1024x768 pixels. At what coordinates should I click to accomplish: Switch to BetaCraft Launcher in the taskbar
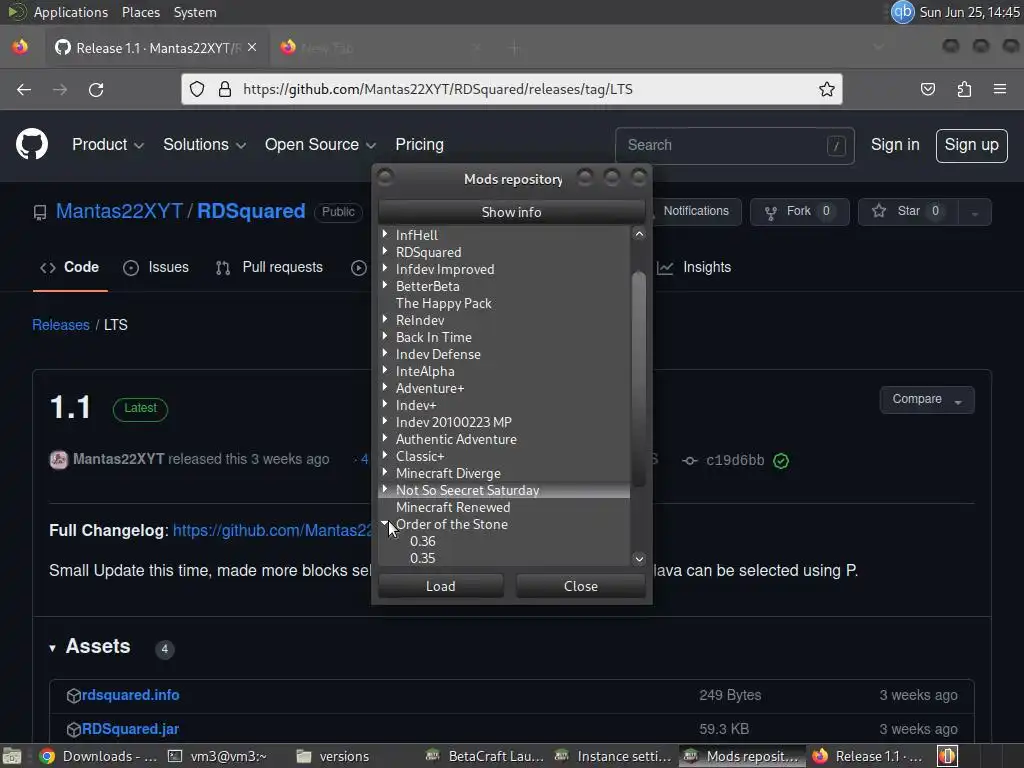tap(485, 756)
